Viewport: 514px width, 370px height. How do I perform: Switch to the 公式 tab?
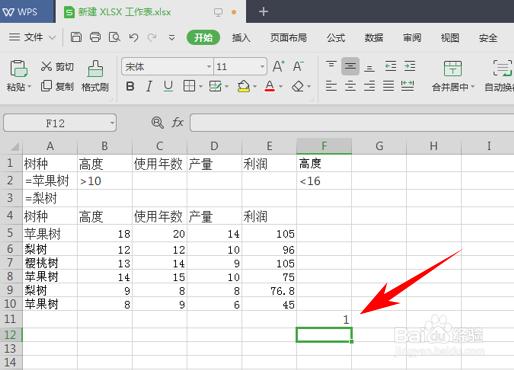pyautogui.click(x=336, y=38)
